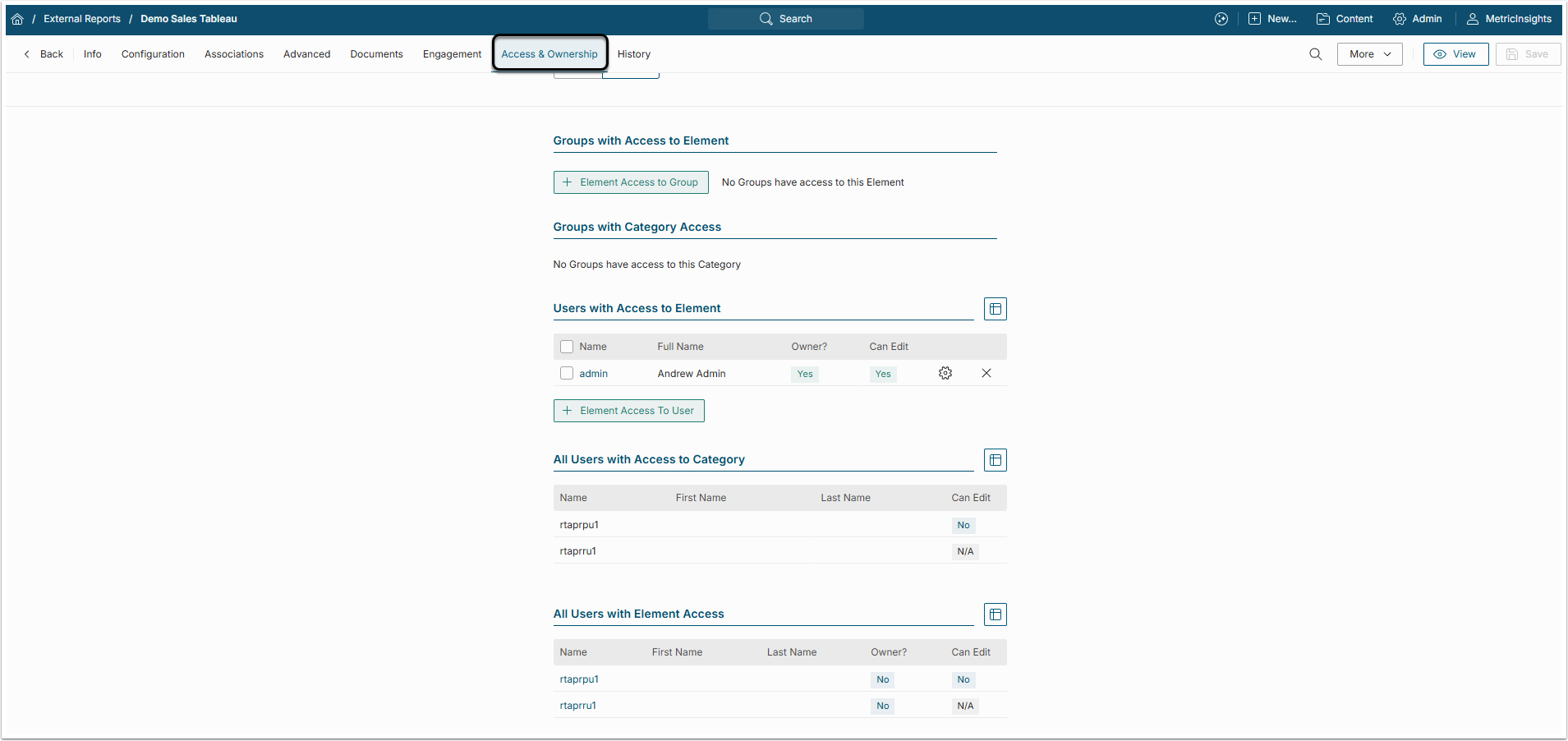Open gear settings for admin user
This screenshot has height=741, width=1568.
[945, 374]
